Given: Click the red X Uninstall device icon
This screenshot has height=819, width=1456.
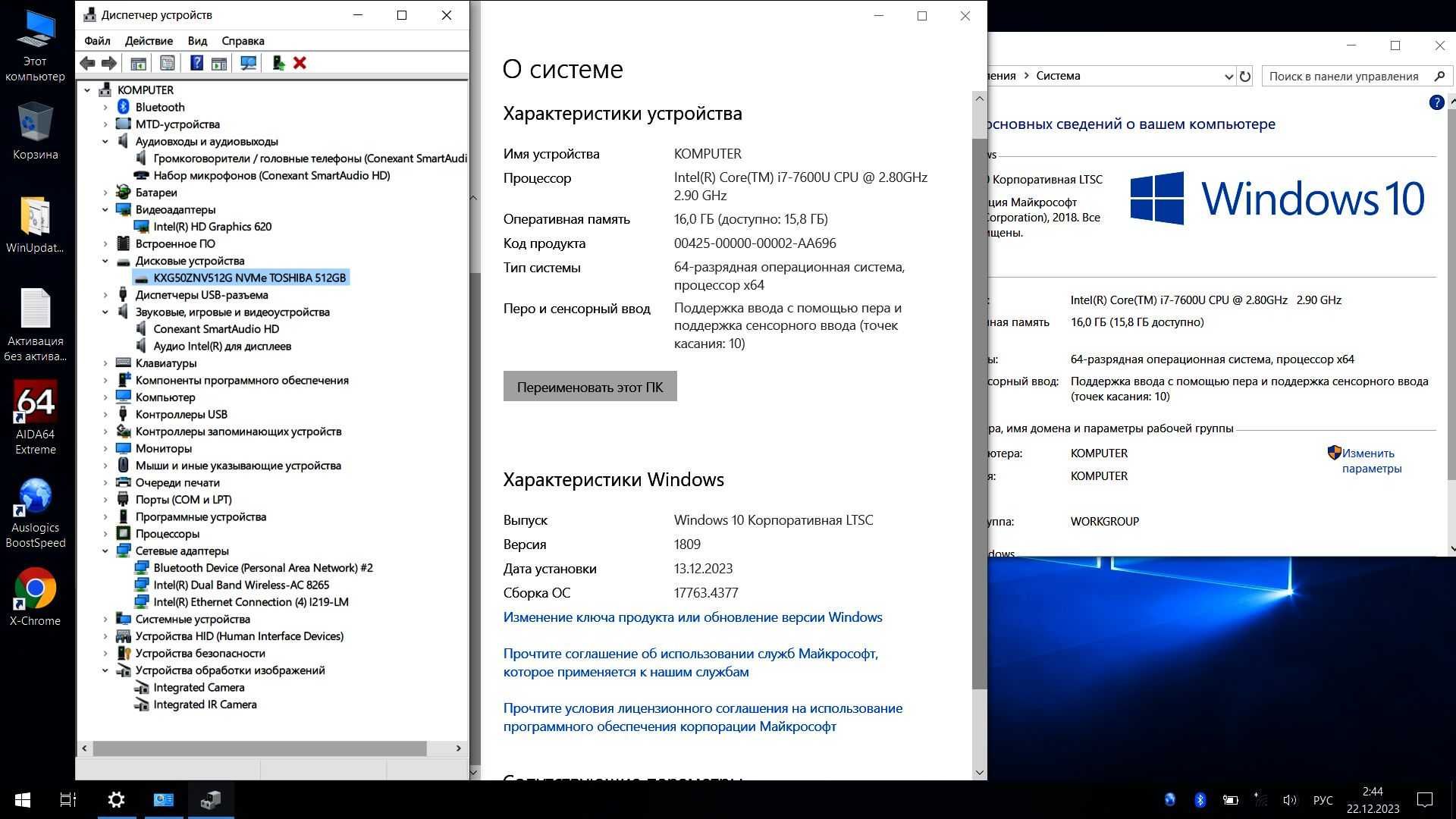Looking at the screenshot, I should coord(300,63).
